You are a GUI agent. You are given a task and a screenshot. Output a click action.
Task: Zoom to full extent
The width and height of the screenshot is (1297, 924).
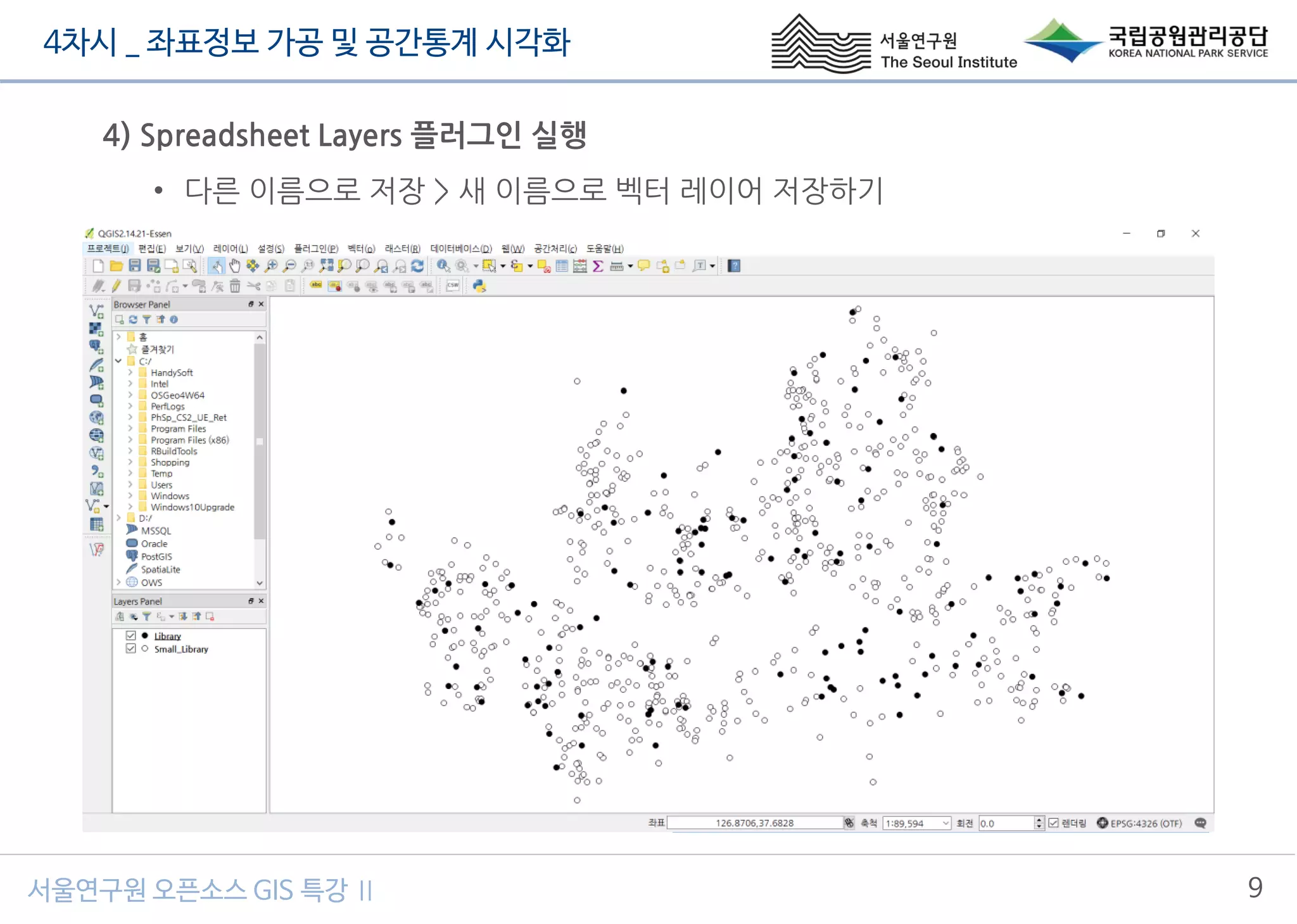coord(327,266)
